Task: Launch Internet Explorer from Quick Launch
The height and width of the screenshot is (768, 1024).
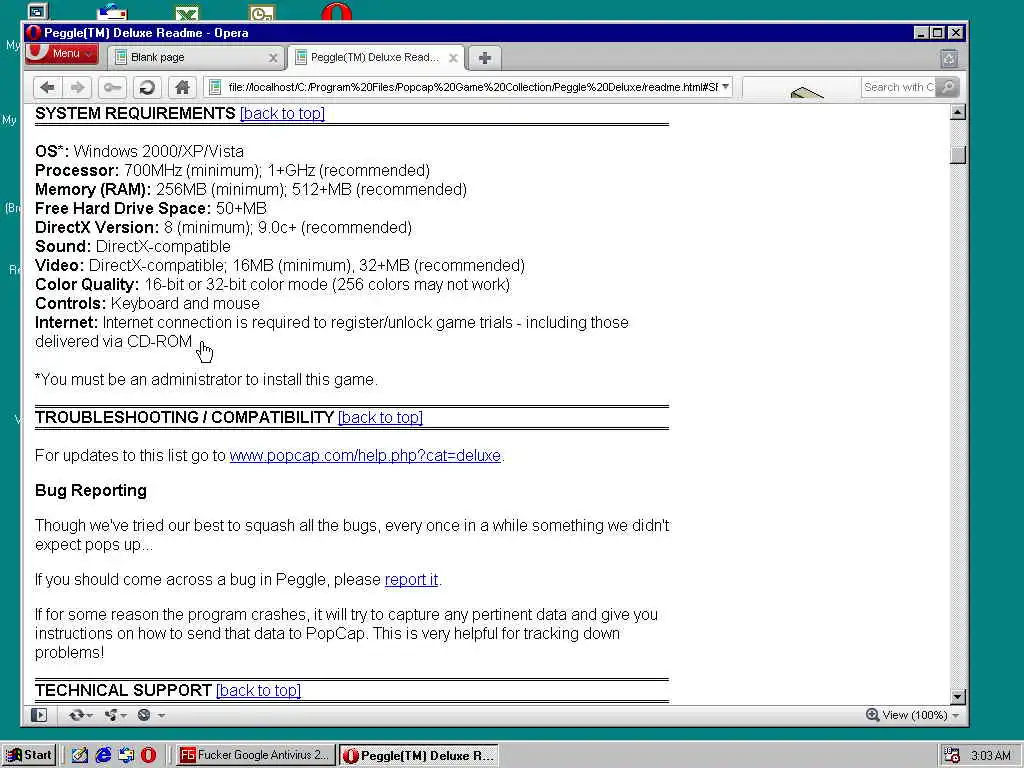Action: click(103, 755)
